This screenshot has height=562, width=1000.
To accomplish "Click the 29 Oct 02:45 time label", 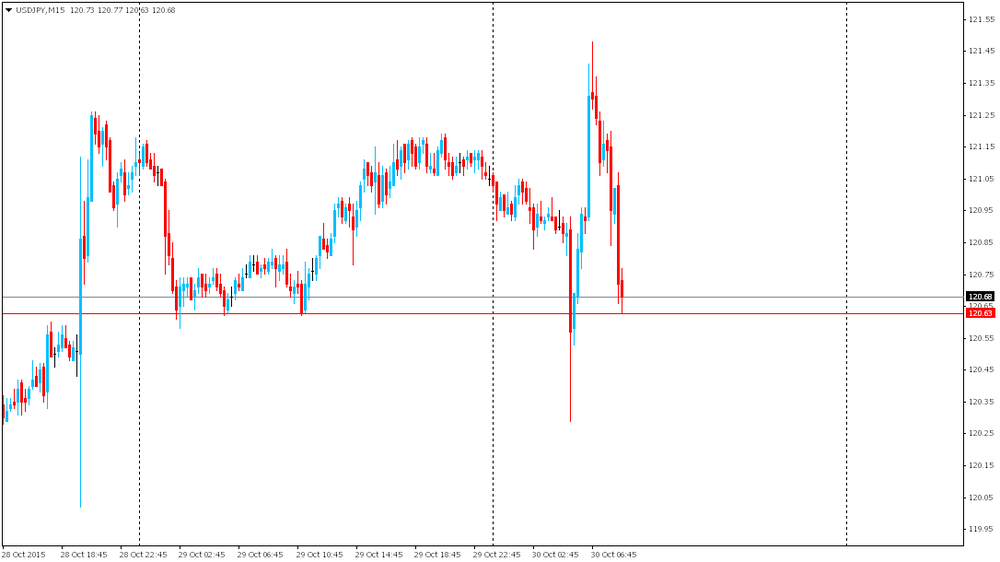I will tap(202, 554).
